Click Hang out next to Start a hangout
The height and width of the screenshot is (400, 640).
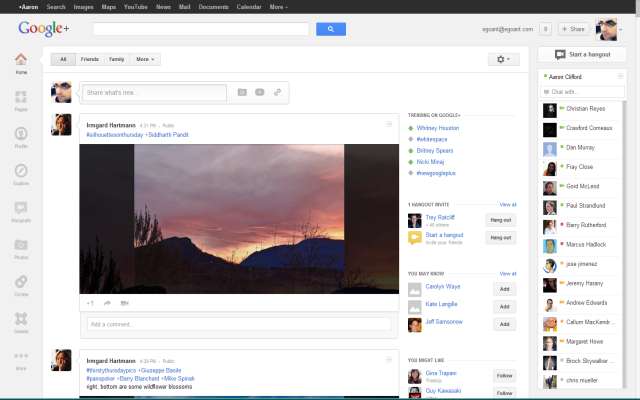point(501,238)
